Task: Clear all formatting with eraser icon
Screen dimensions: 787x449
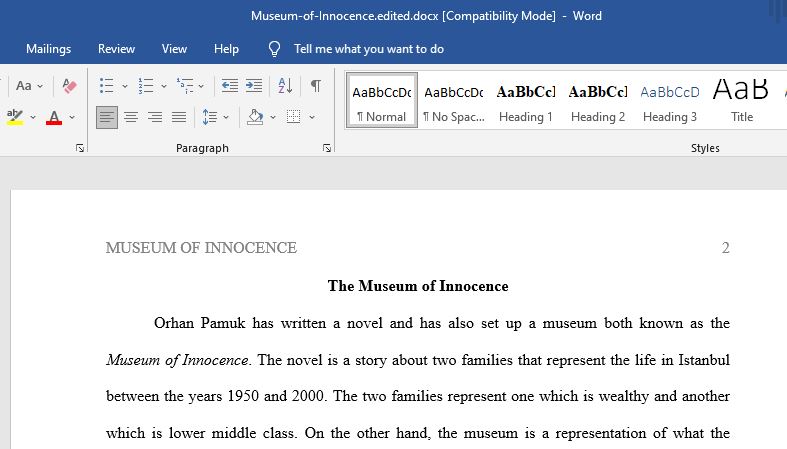Action: [x=69, y=86]
